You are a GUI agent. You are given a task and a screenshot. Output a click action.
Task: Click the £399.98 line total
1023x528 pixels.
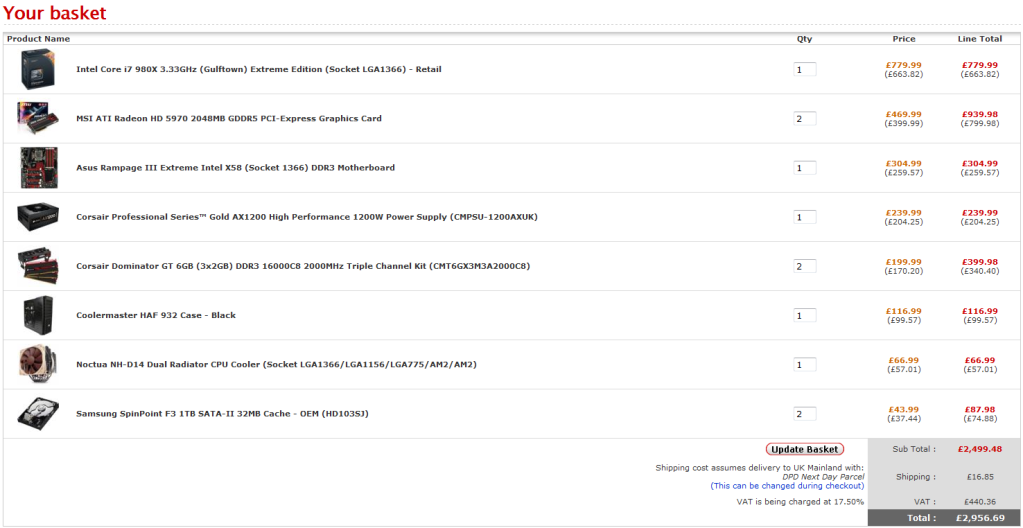tap(980, 262)
